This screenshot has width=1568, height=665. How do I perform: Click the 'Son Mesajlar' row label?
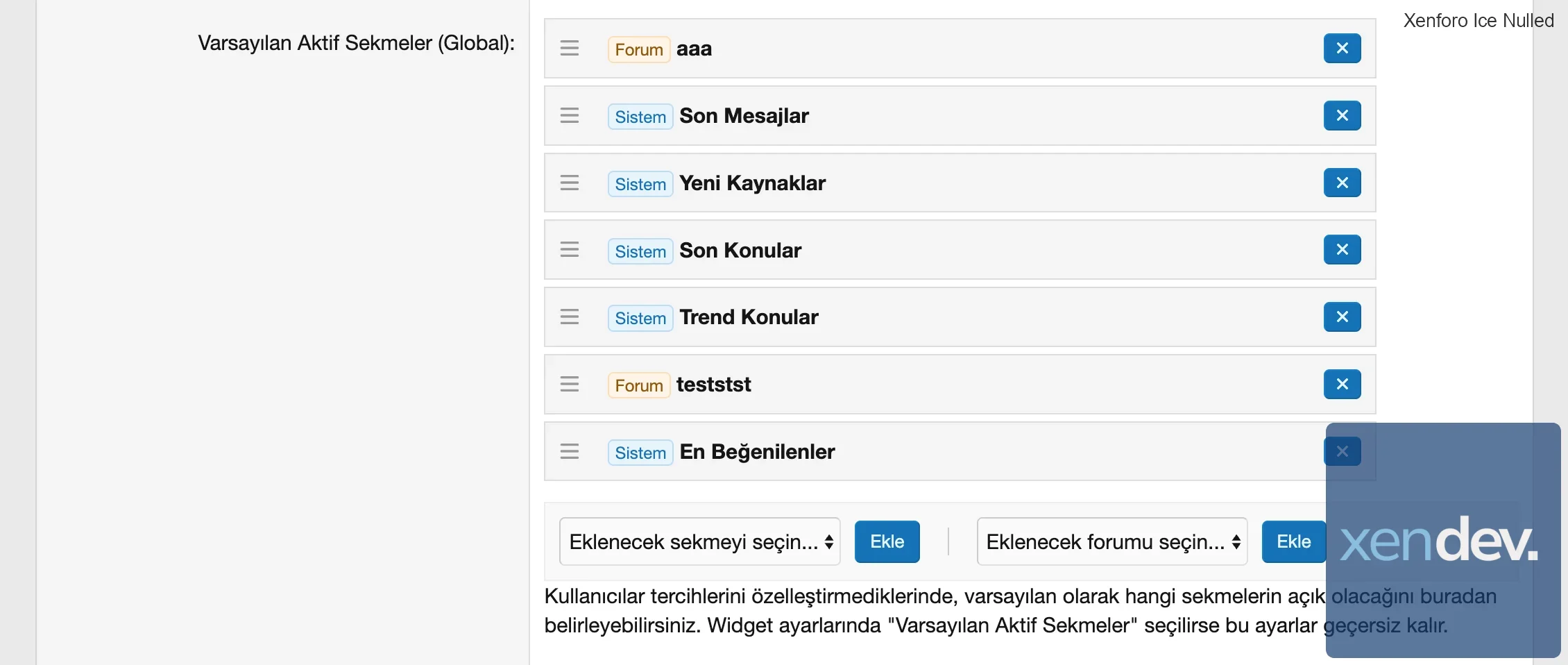[744, 116]
